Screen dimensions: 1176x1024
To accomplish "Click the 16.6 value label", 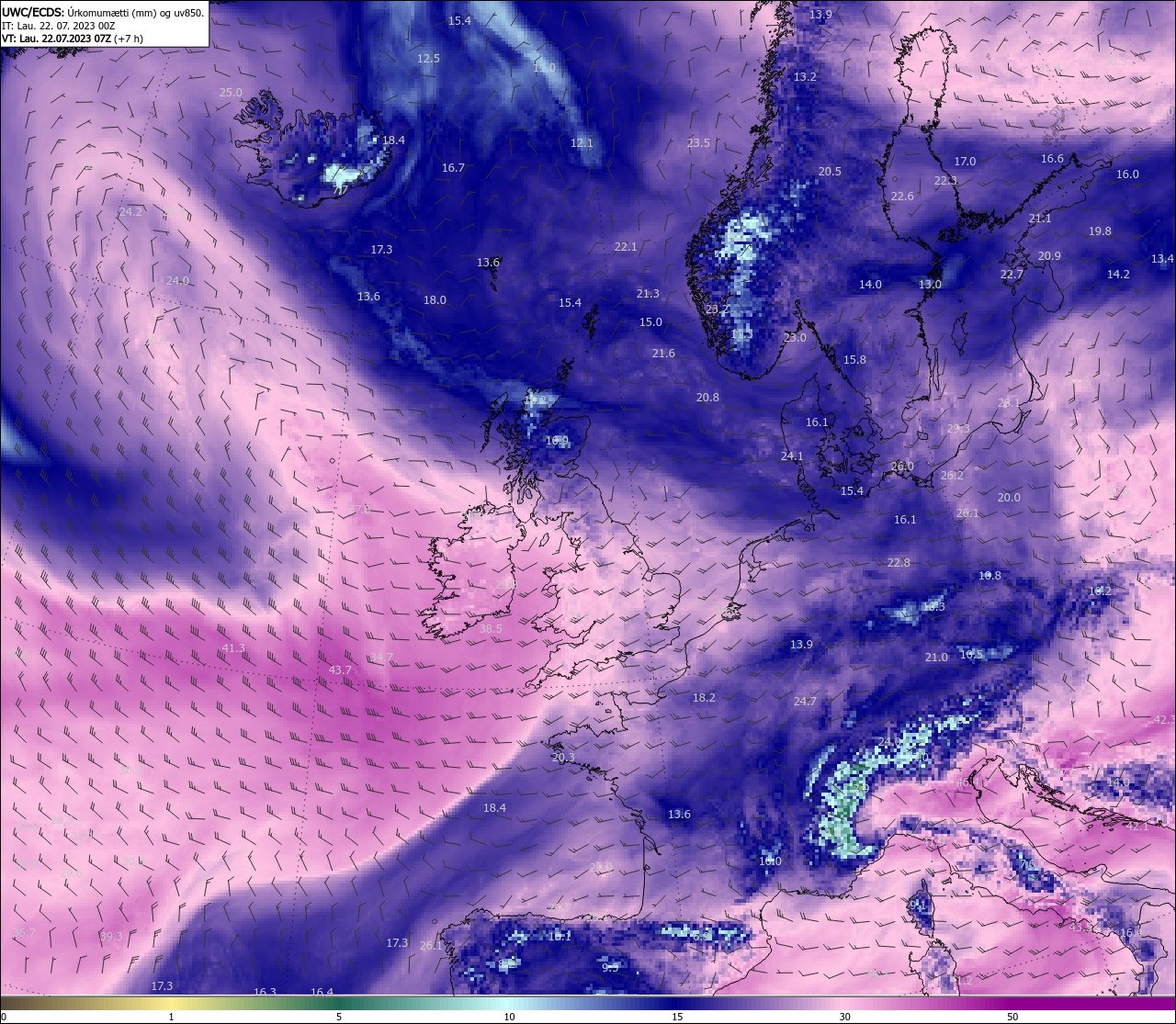I will pos(1052,159).
